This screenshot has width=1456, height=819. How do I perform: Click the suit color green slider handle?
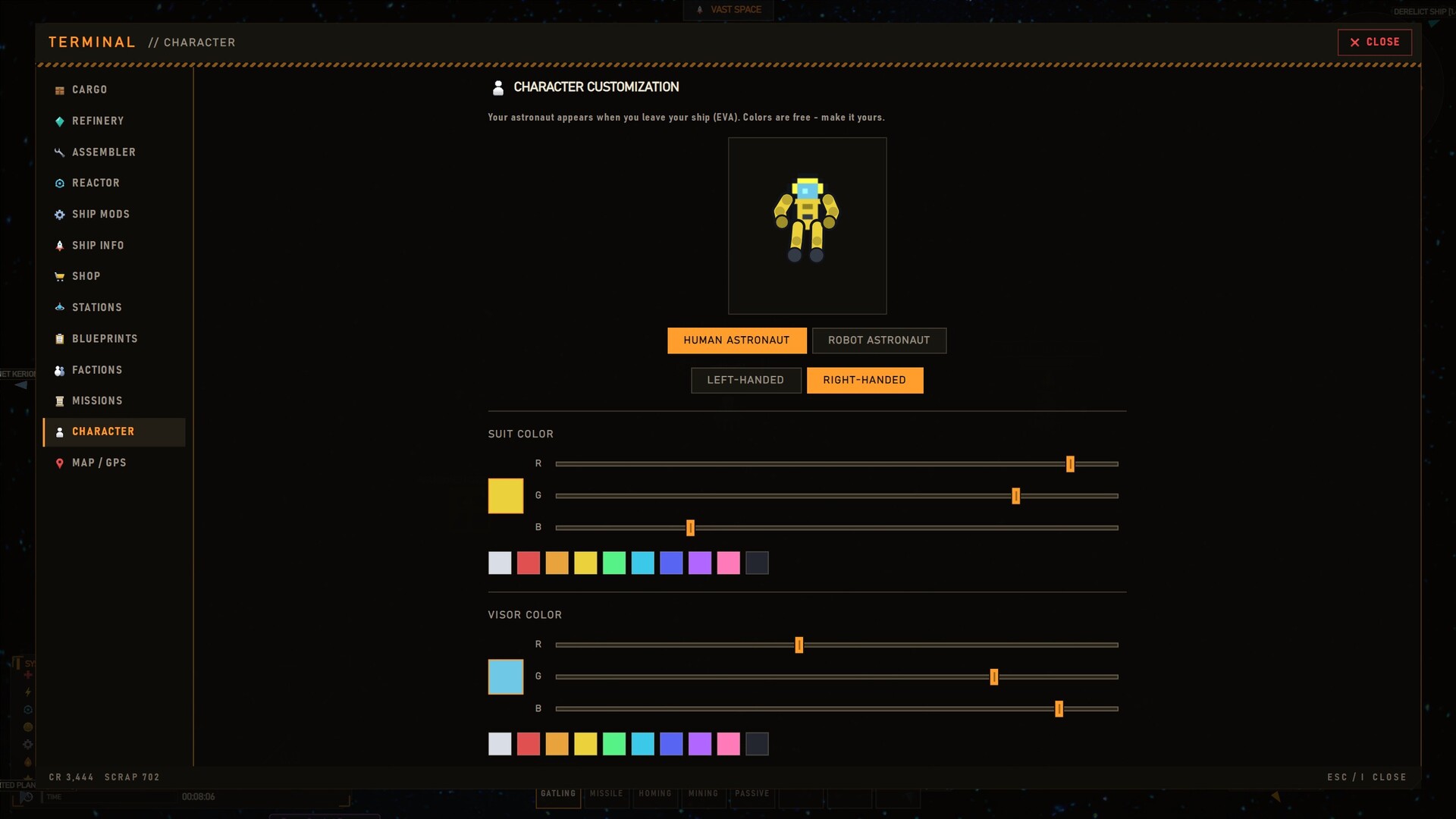click(1015, 496)
